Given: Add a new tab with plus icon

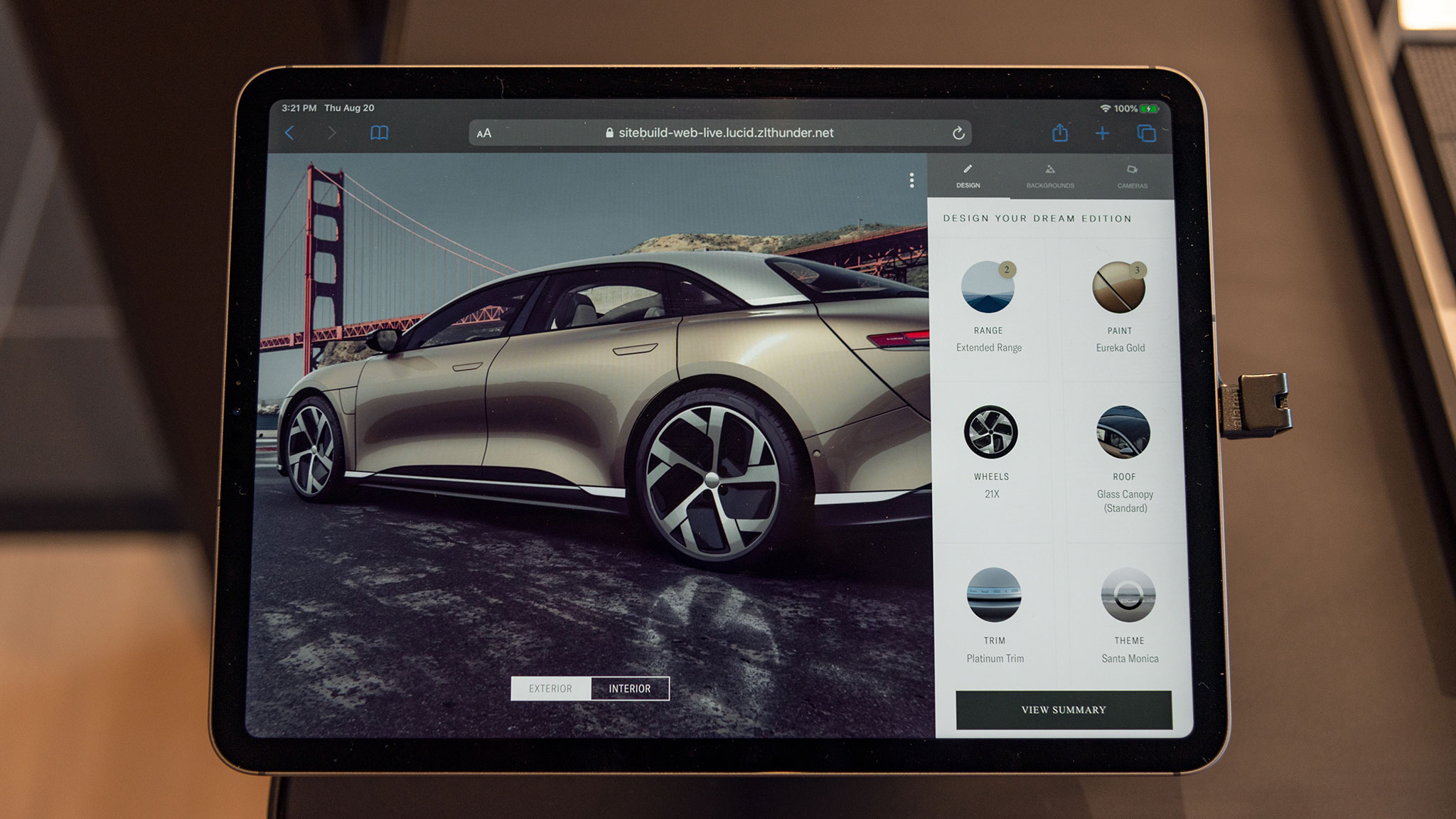Looking at the screenshot, I should pyautogui.click(x=1102, y=133).
